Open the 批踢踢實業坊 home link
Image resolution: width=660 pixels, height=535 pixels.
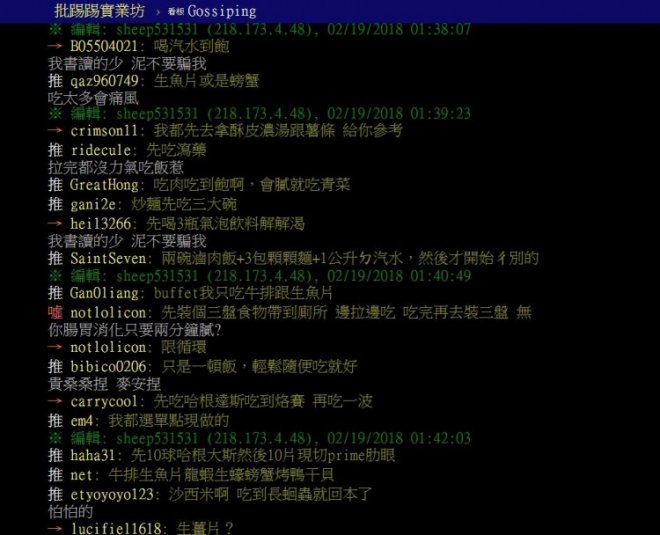click(99, 11)
